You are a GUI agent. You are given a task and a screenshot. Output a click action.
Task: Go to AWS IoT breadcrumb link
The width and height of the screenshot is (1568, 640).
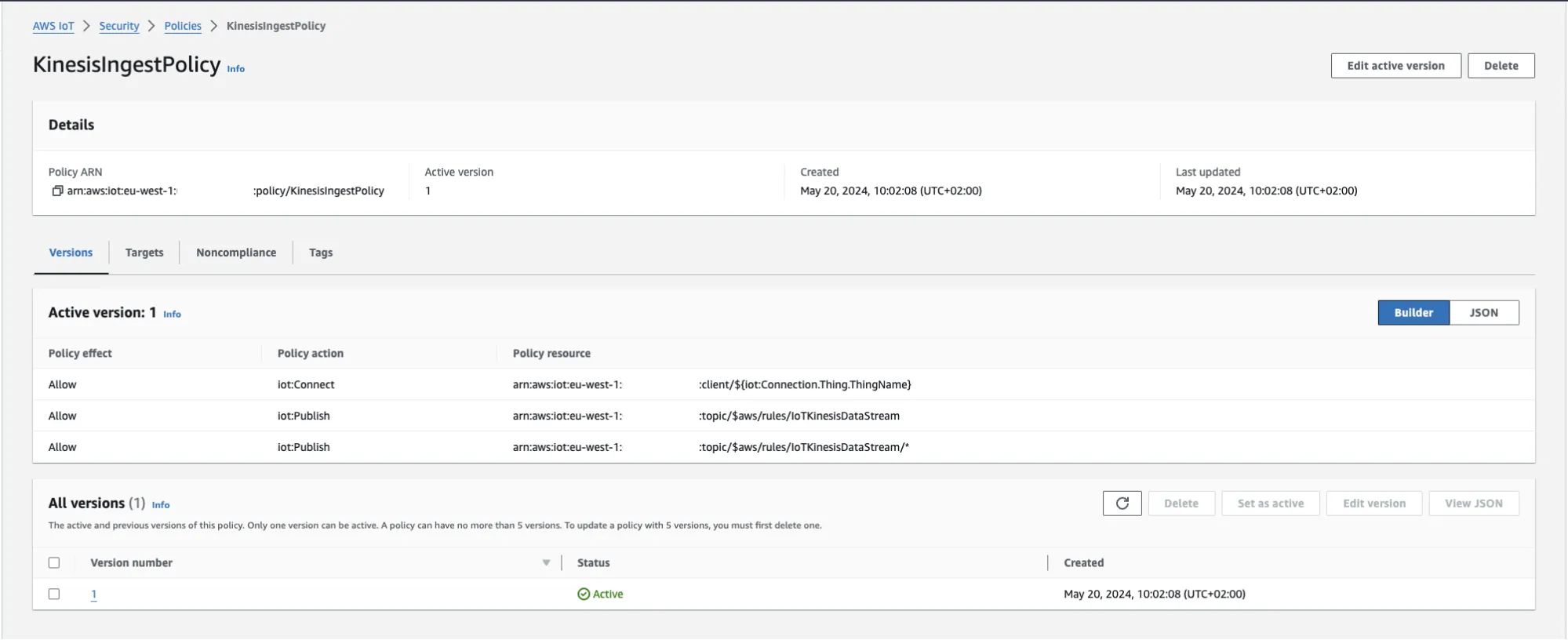(x=53, y=26)
